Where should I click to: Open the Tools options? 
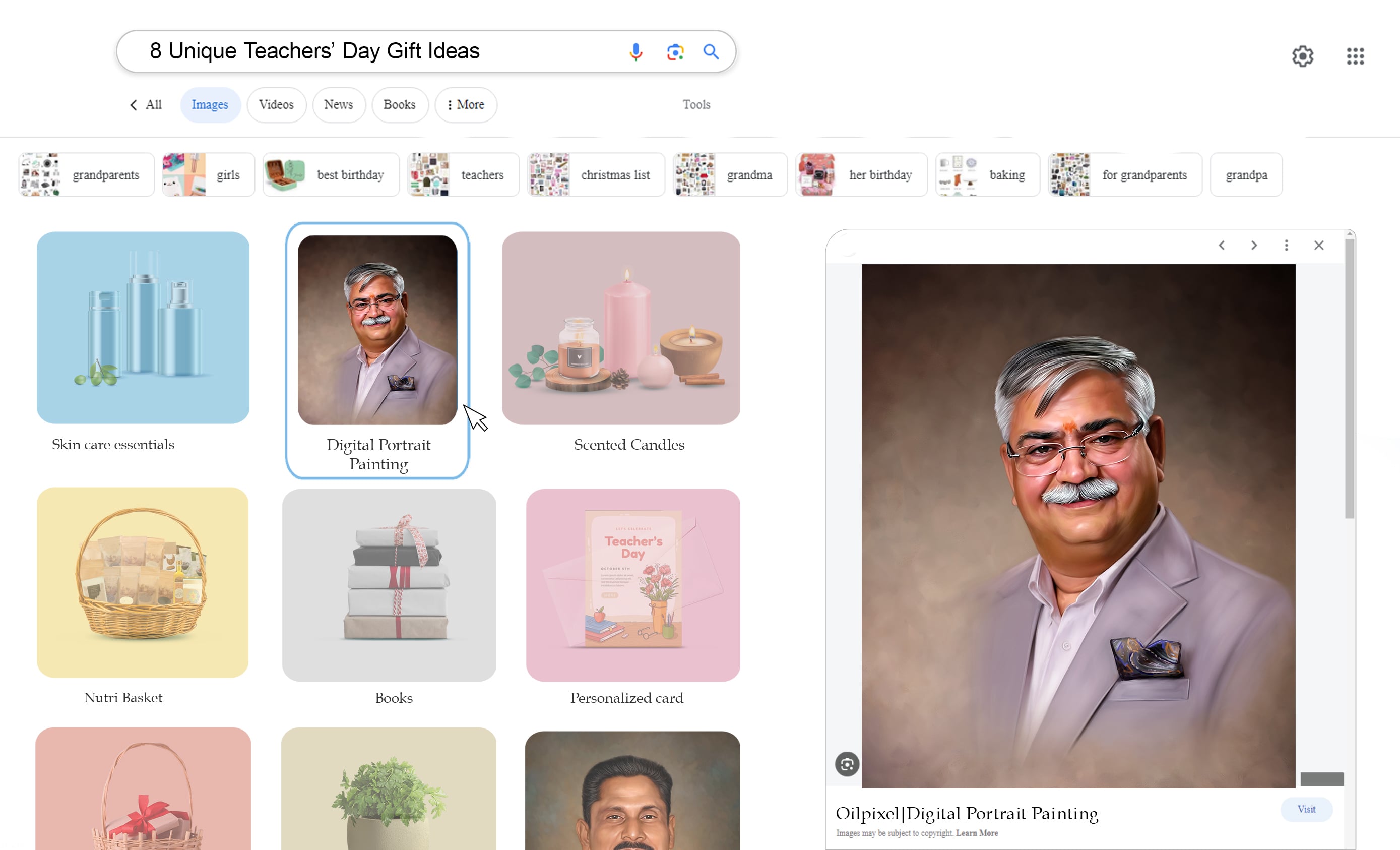click(696, 105)
